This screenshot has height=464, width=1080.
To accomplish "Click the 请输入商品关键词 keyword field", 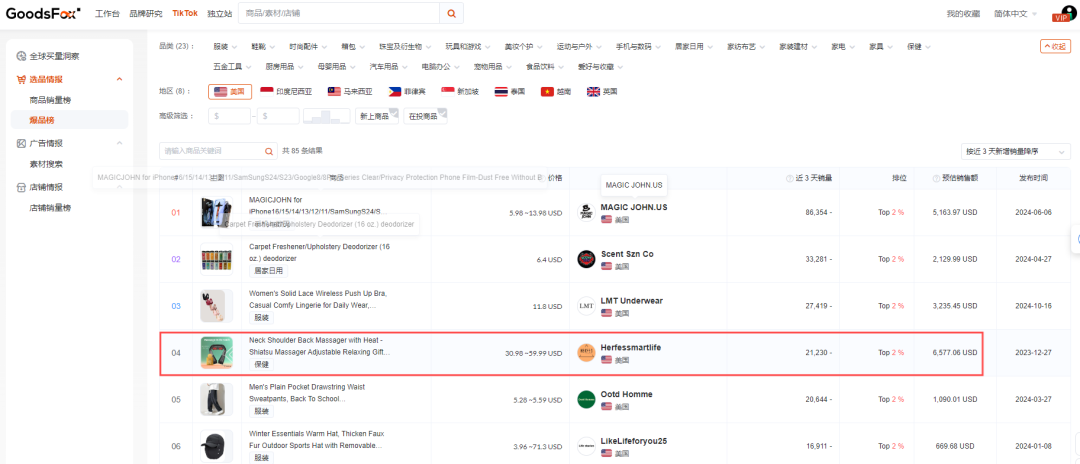I will tap(211, 151).
